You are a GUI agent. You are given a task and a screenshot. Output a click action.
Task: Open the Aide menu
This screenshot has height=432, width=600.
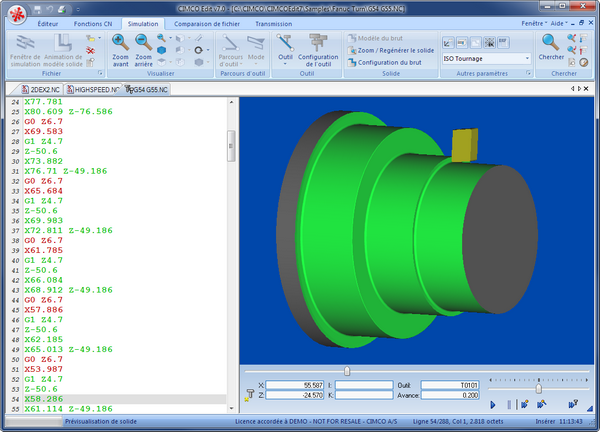pyautogui.click(x=559, y=23)
